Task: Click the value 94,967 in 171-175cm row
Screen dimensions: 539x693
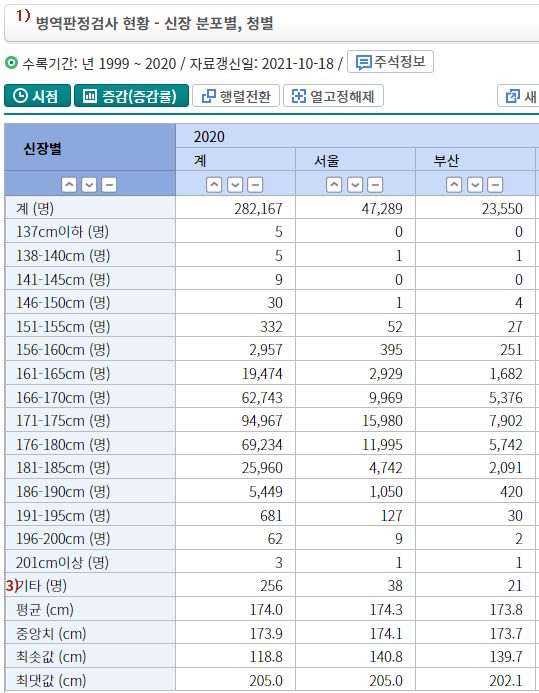Action: (262, 421)
